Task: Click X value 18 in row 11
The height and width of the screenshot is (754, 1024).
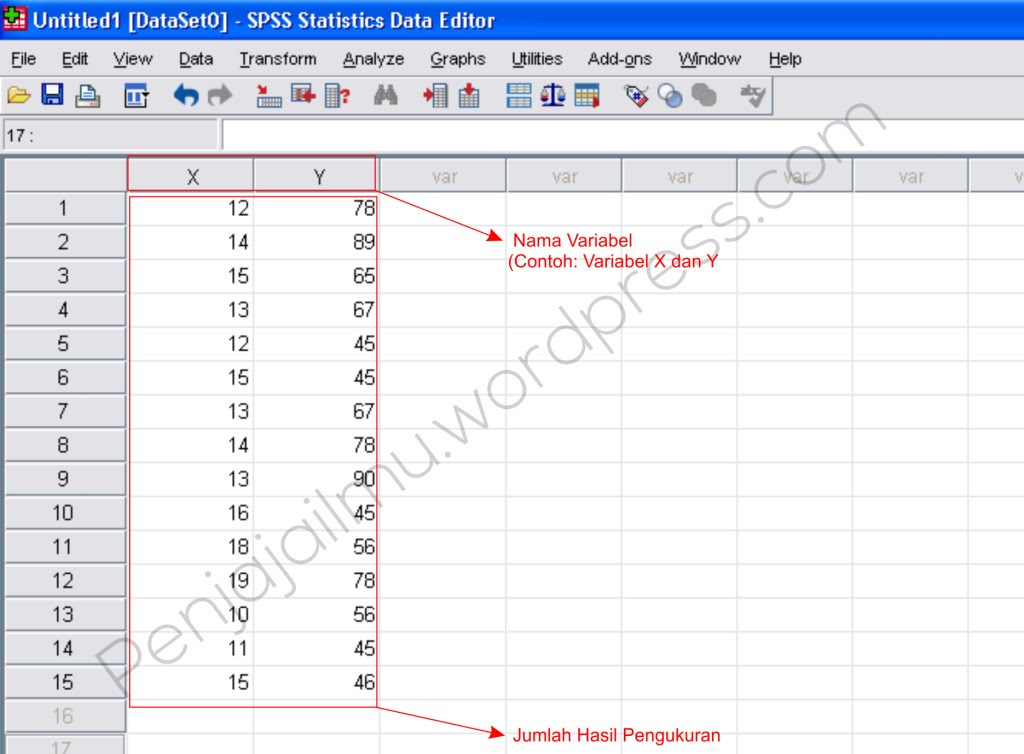Action: [x=191, y=547]
